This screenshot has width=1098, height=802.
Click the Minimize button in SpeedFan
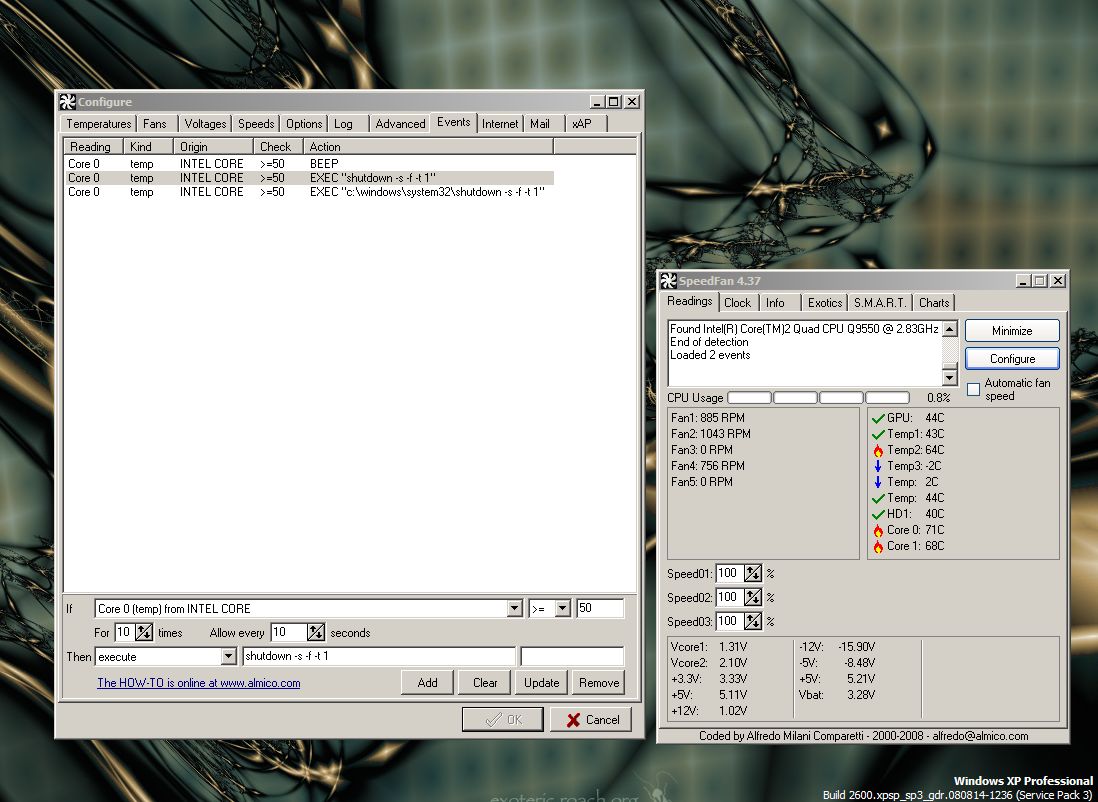pyautogui.click(x=1012, y=331)
